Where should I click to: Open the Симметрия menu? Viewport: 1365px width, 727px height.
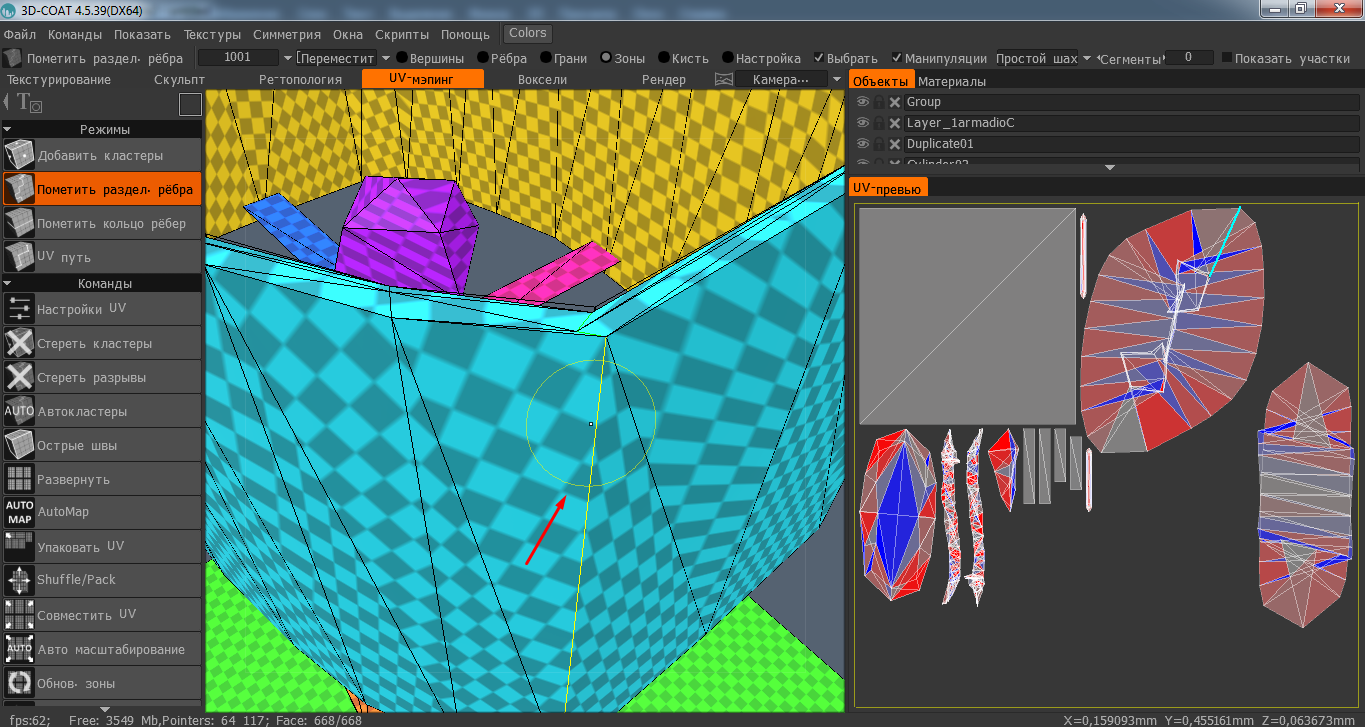286,34
